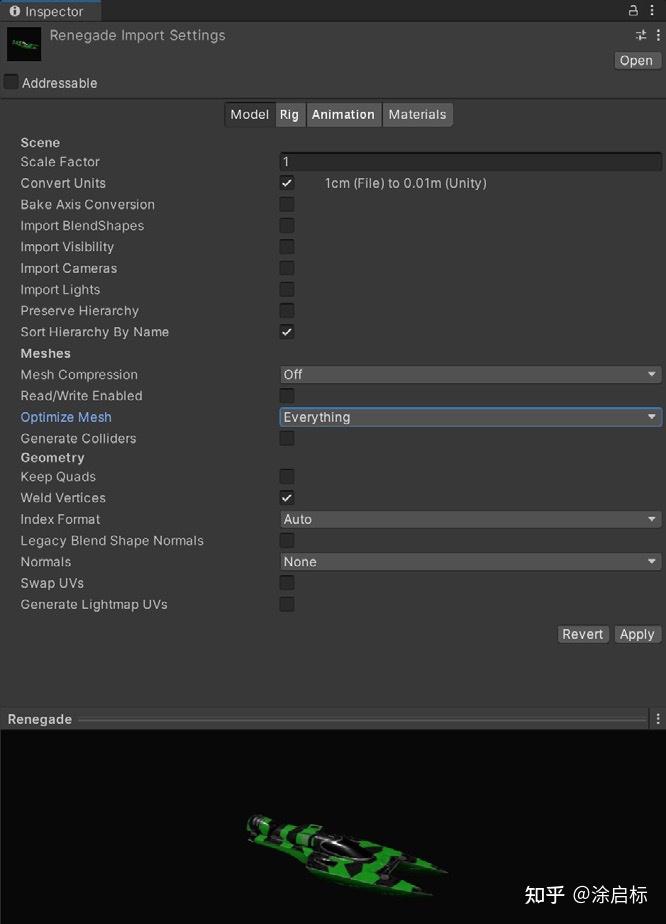Switch to the Materials tab
The width and height of the screenshot is (666, 924).
(x=417, y=115)
